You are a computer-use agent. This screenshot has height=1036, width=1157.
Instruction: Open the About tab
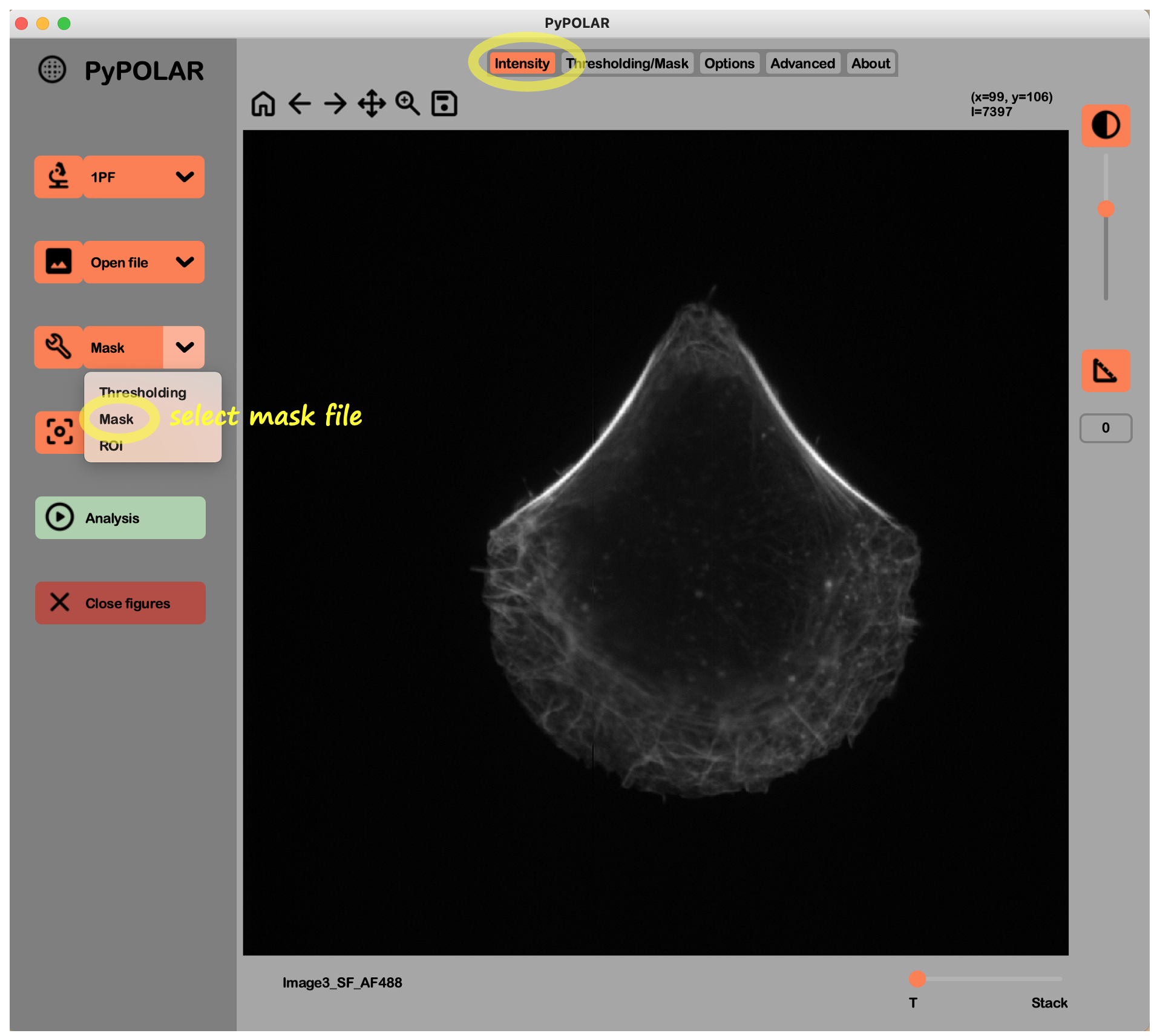(x=870, y=64)
